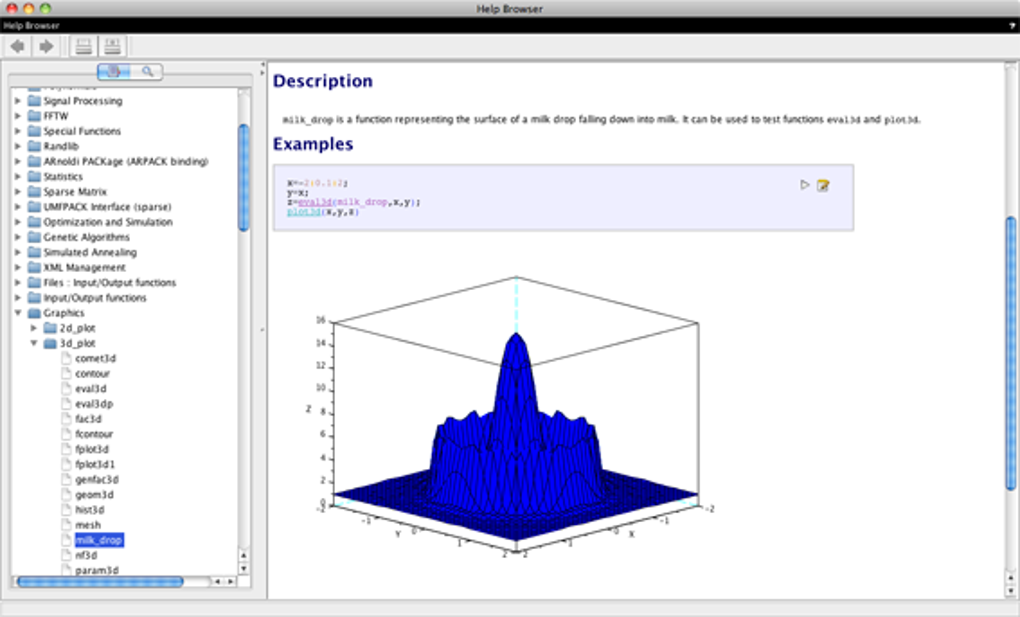This screenshot has height=617, width=1020.
Task: Collapse the Graphics folder
Action: click(18, 313)
